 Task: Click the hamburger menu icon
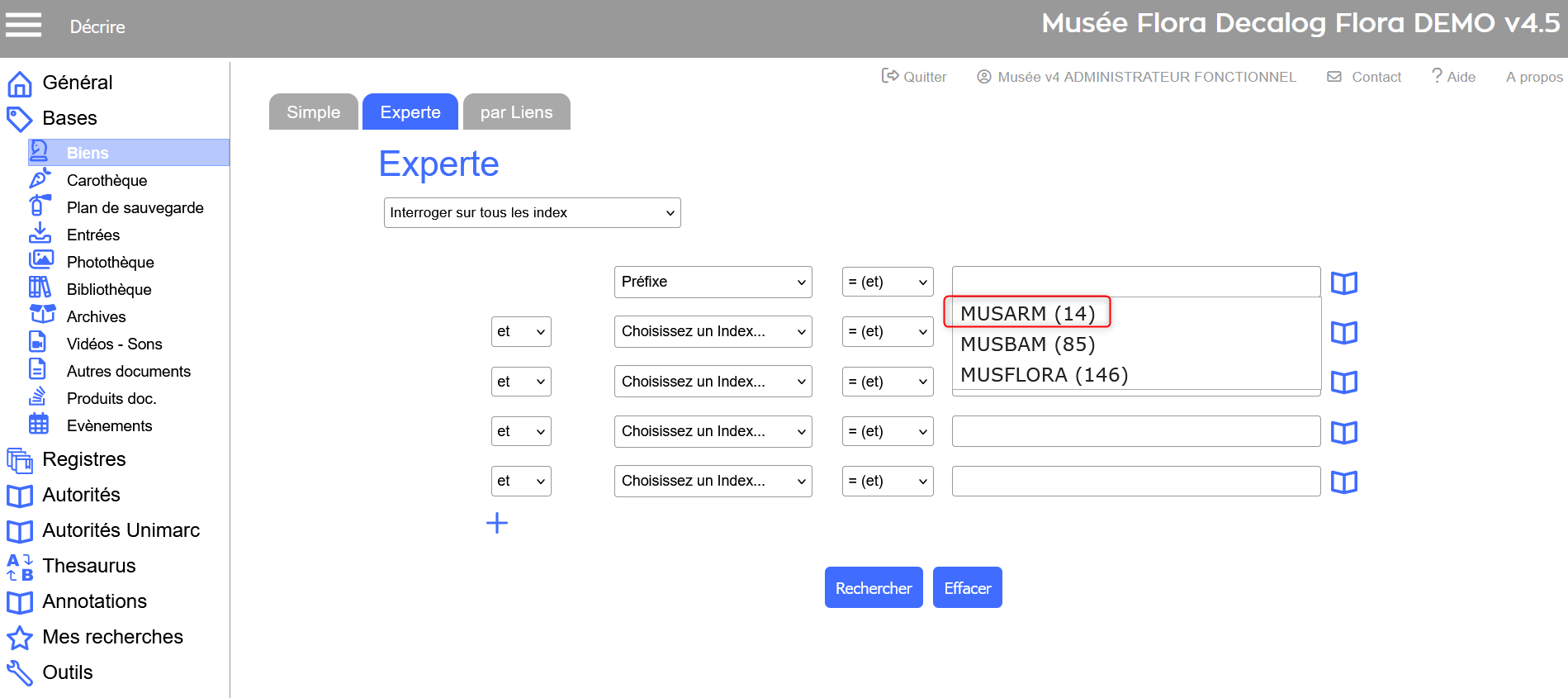click(x=23, y=26)
